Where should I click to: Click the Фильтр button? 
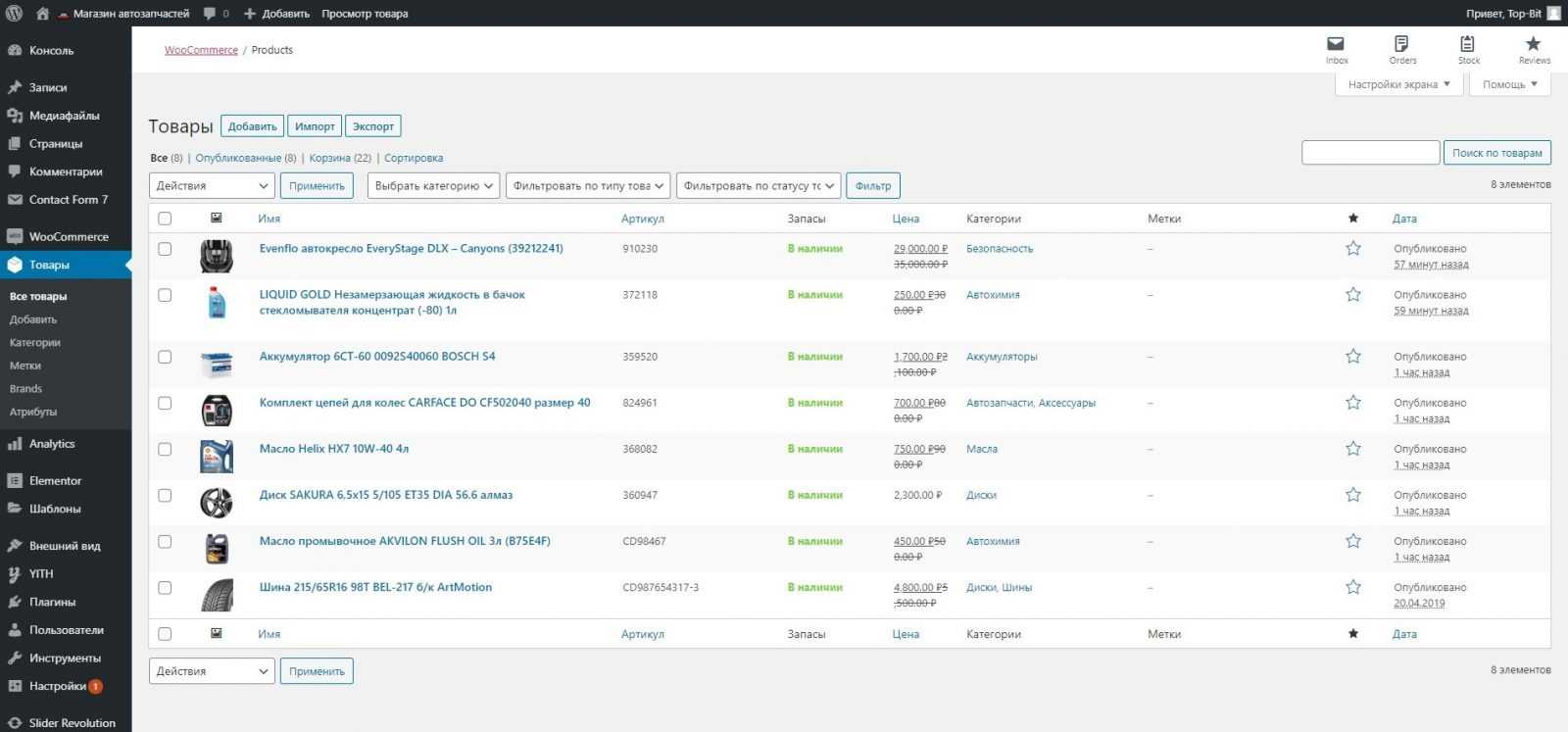[873, 185]
